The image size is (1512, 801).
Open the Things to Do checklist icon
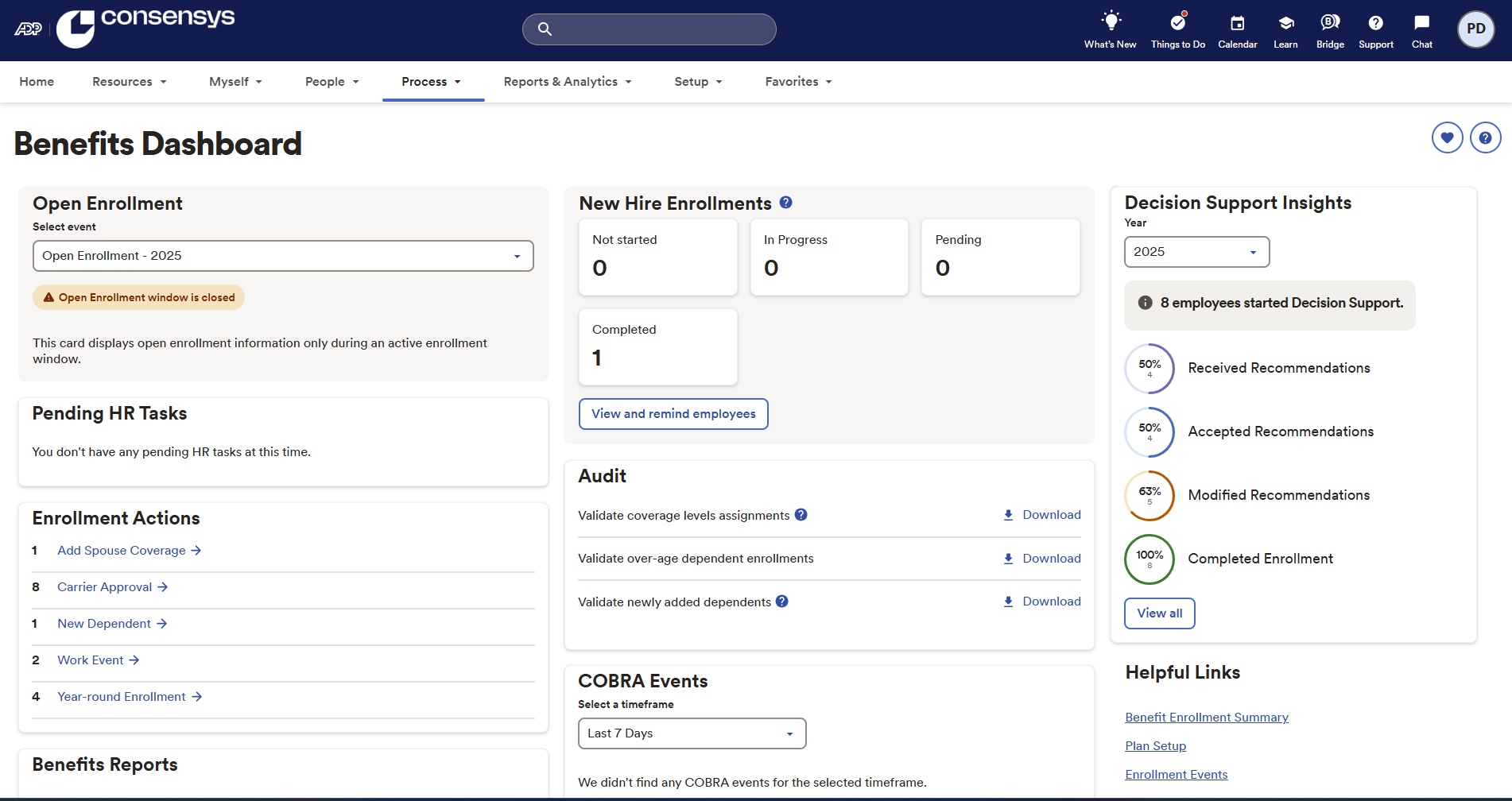pos(1177,22)
